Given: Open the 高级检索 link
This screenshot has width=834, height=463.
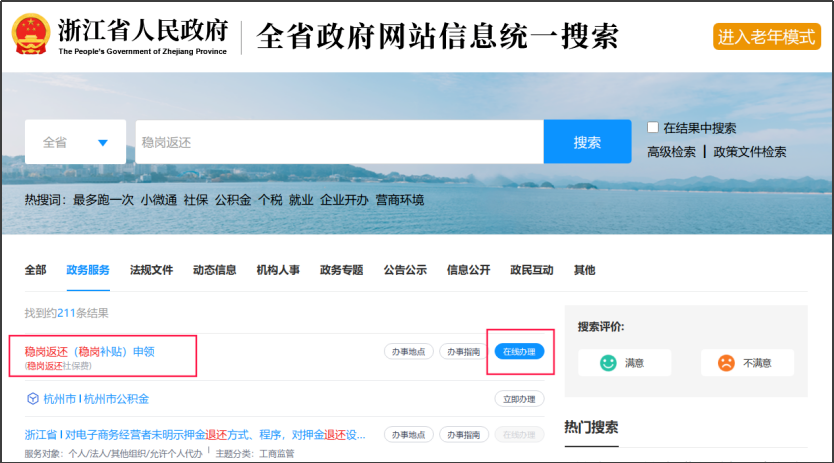Looking at the screenshot, I should [671, 152].
